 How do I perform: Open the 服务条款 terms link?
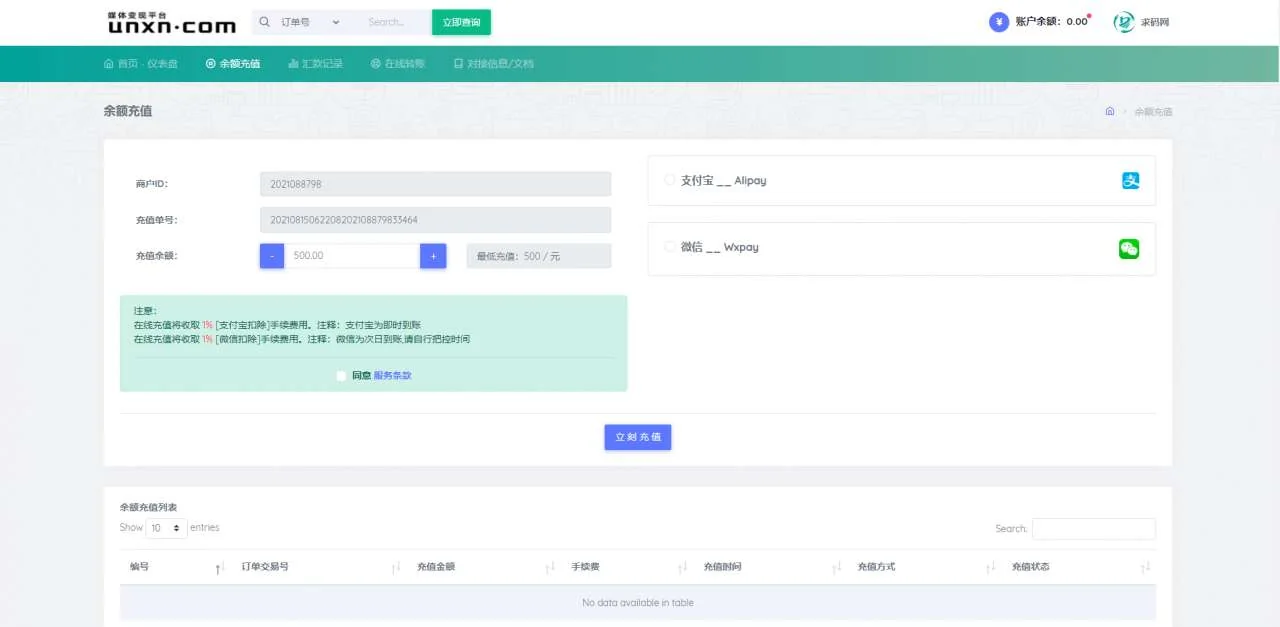(391, 374)
